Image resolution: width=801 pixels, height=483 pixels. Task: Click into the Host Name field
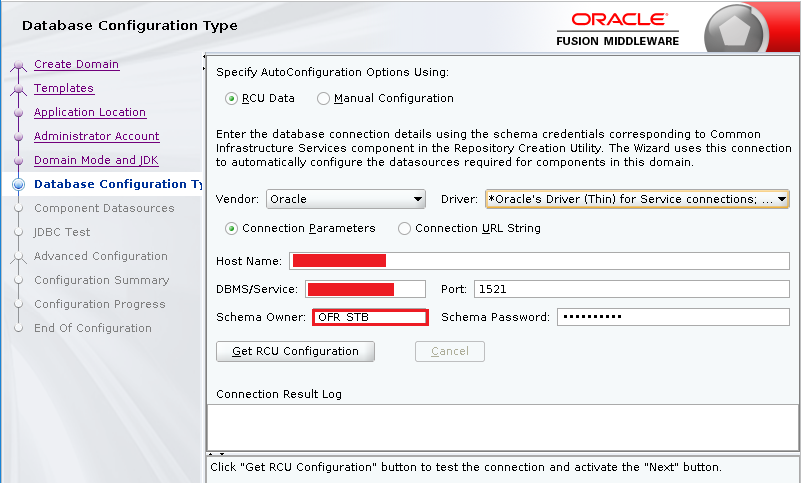click(540, 261)
